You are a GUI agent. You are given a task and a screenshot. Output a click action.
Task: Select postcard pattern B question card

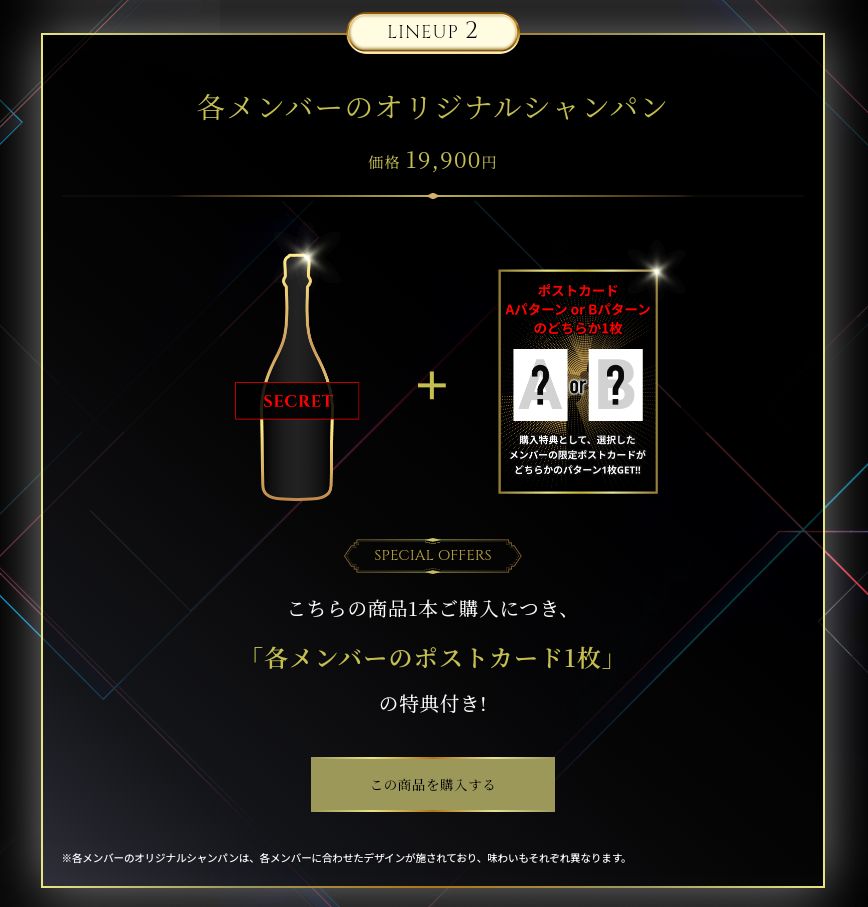tap(615, 385)
